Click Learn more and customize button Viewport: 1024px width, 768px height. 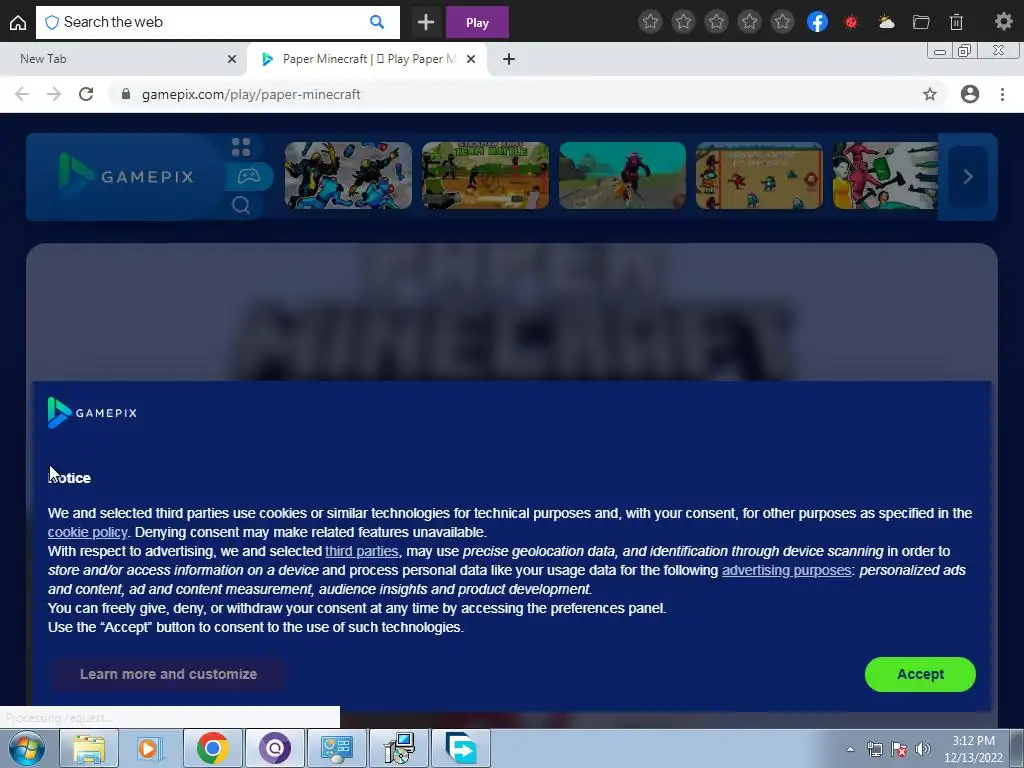[x=168, y=674]
